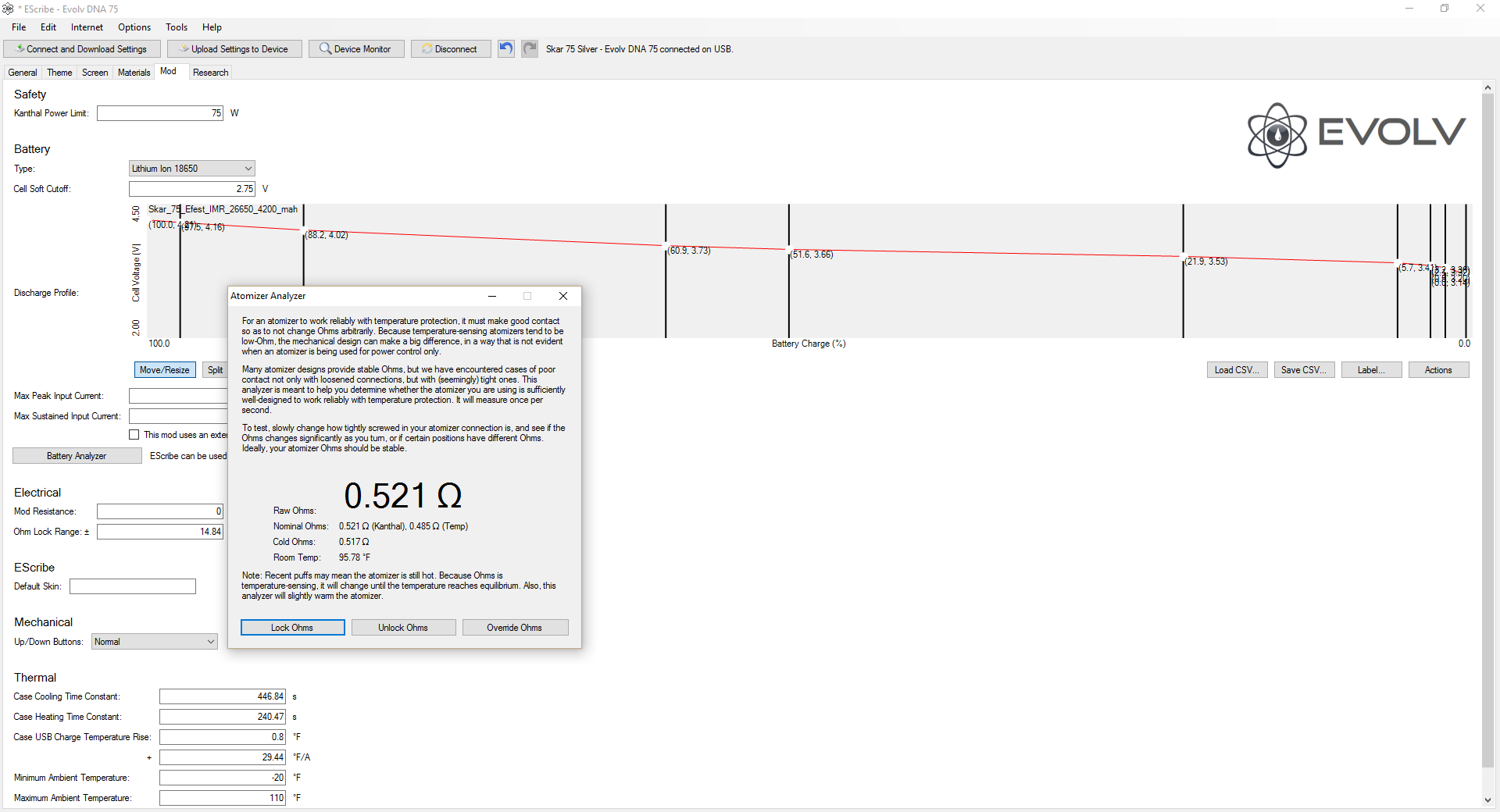Switch to the Materials tab
The height and width of the screenshot is (812, 1500).
134,73
